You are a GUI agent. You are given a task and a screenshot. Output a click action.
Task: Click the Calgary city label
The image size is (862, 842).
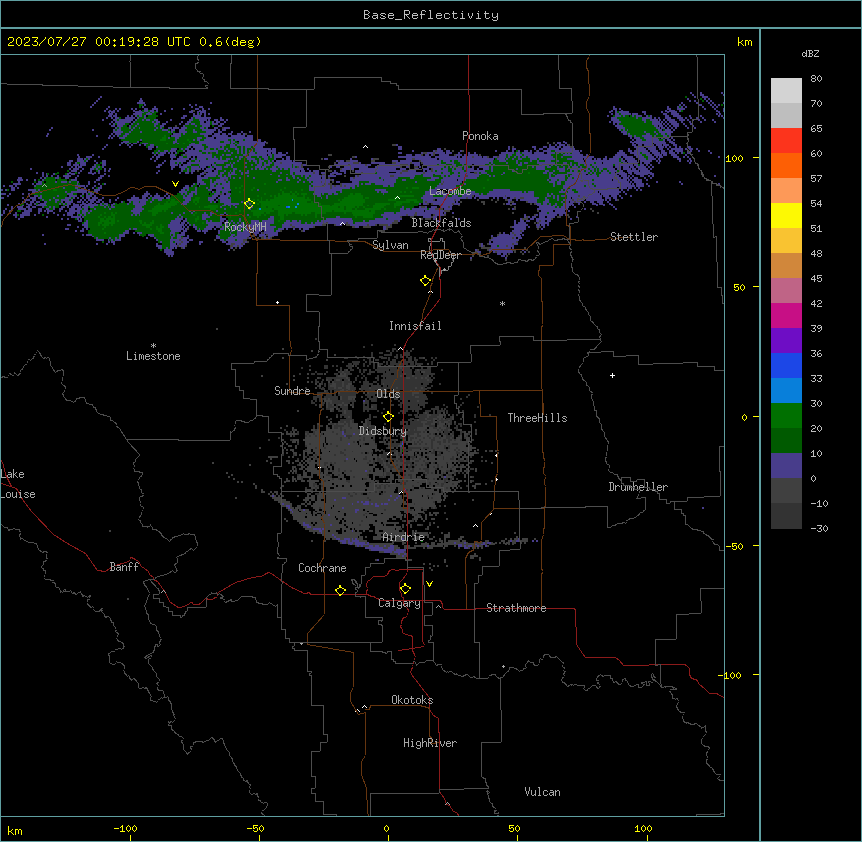click(399, 603)
